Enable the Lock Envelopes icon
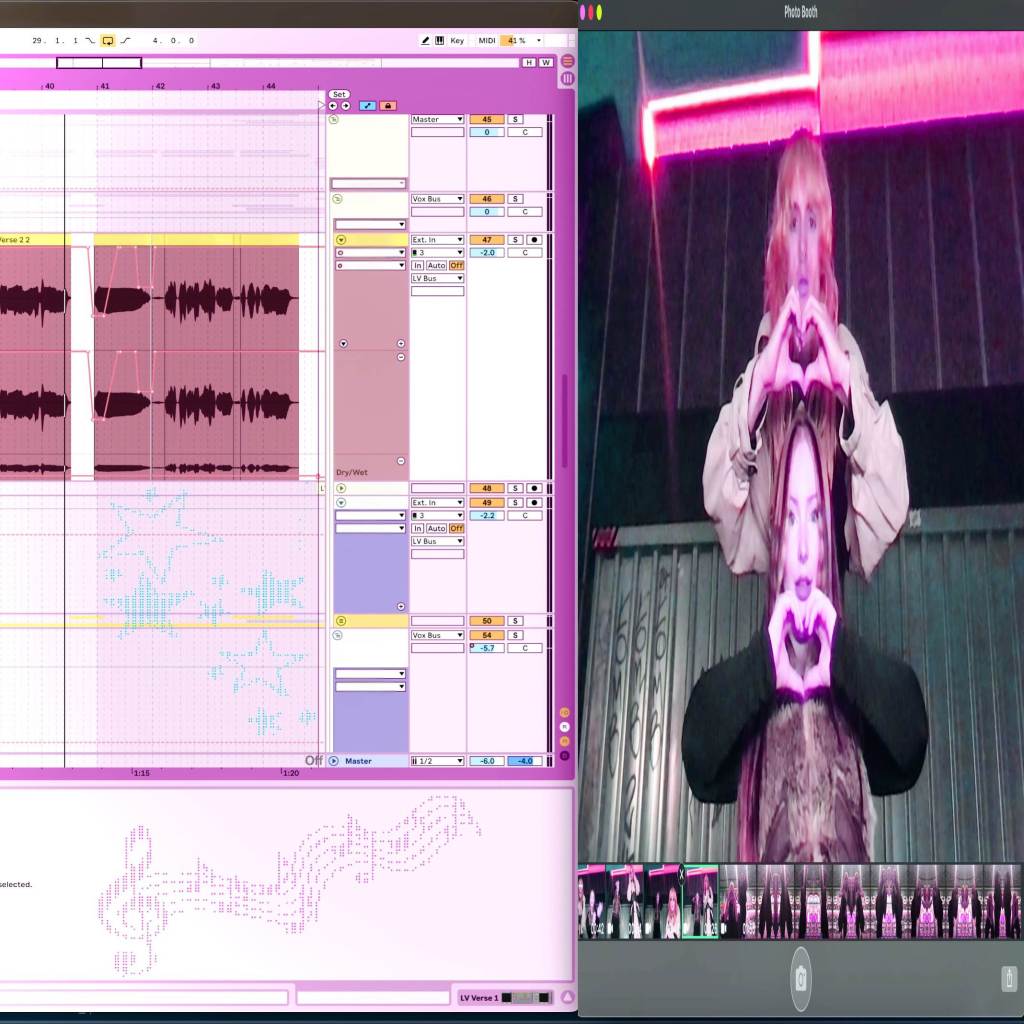1024x1024 pixels. (x=388, y=105)
